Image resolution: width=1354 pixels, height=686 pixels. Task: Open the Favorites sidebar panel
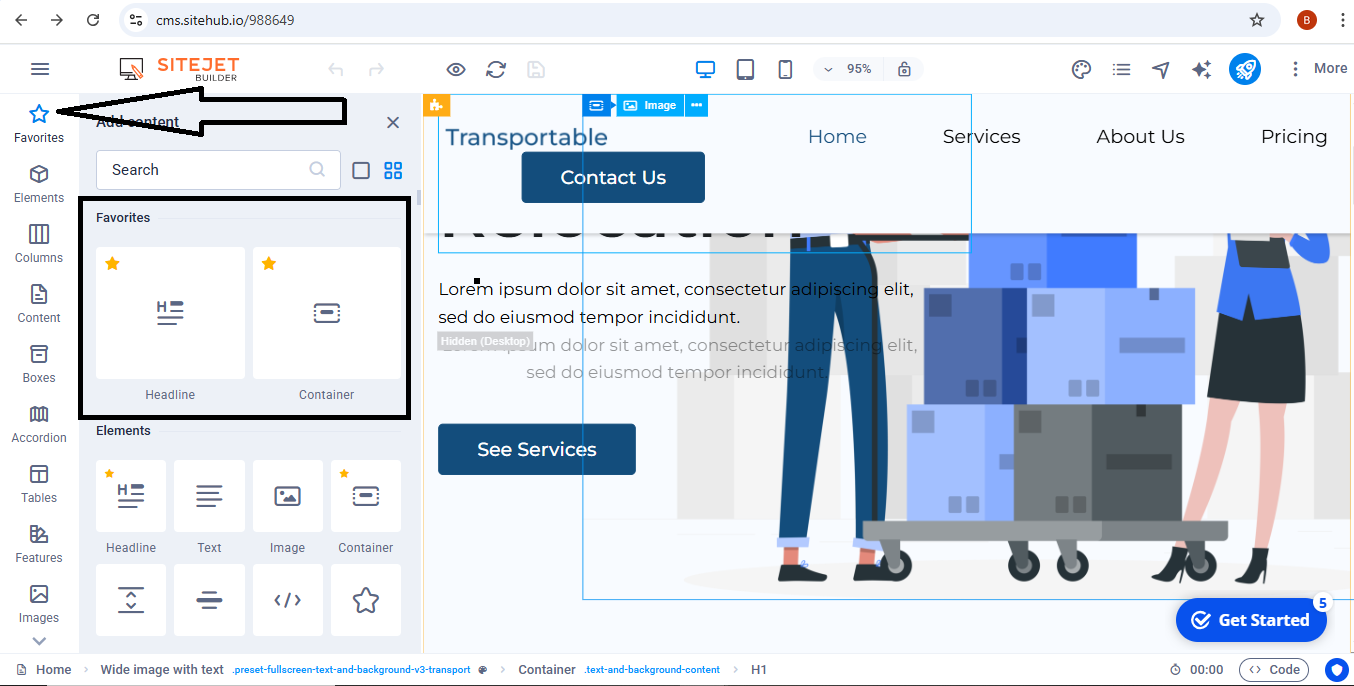[39, 123]
